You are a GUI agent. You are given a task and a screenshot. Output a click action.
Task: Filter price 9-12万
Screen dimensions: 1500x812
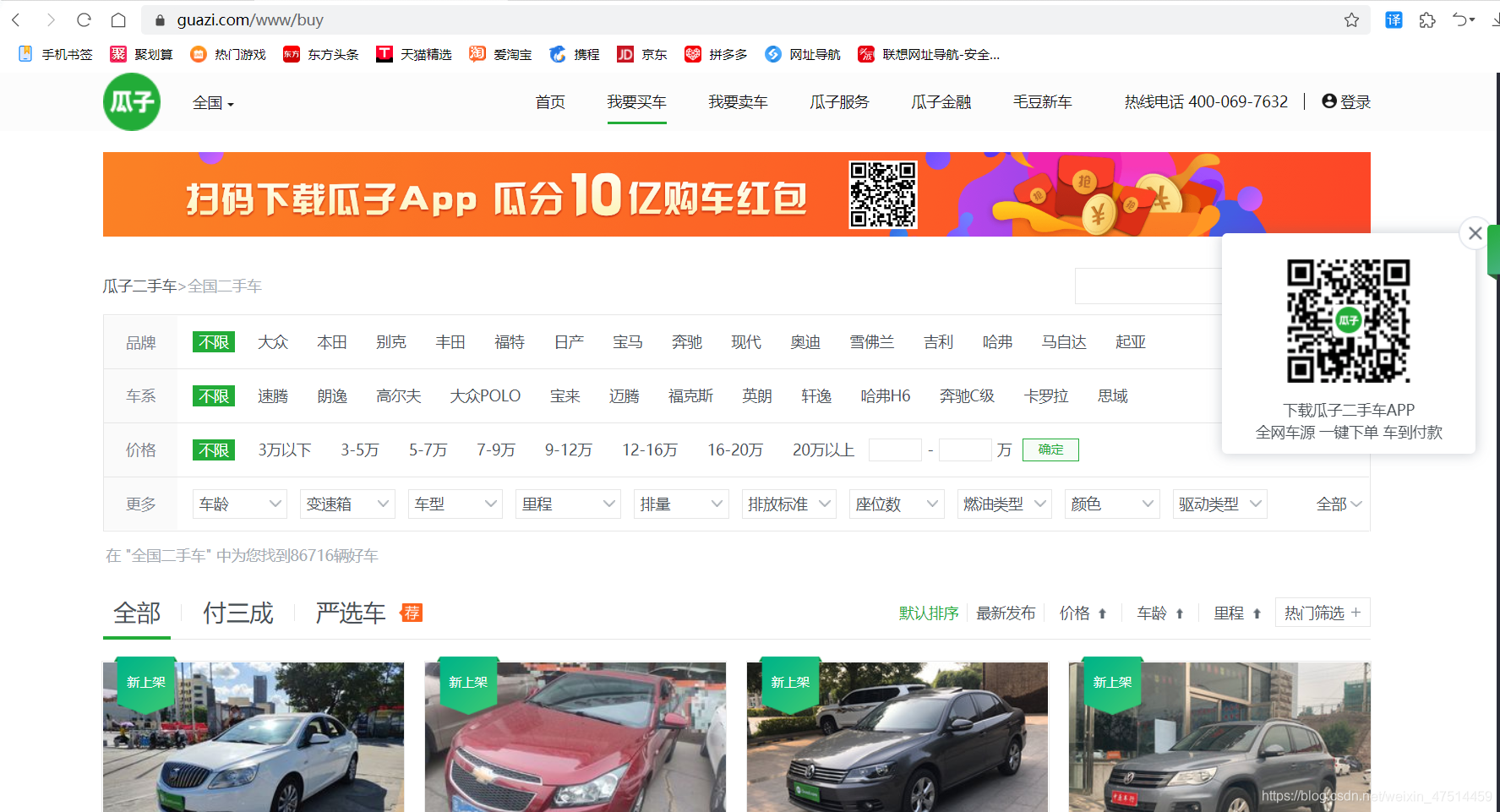569,450
